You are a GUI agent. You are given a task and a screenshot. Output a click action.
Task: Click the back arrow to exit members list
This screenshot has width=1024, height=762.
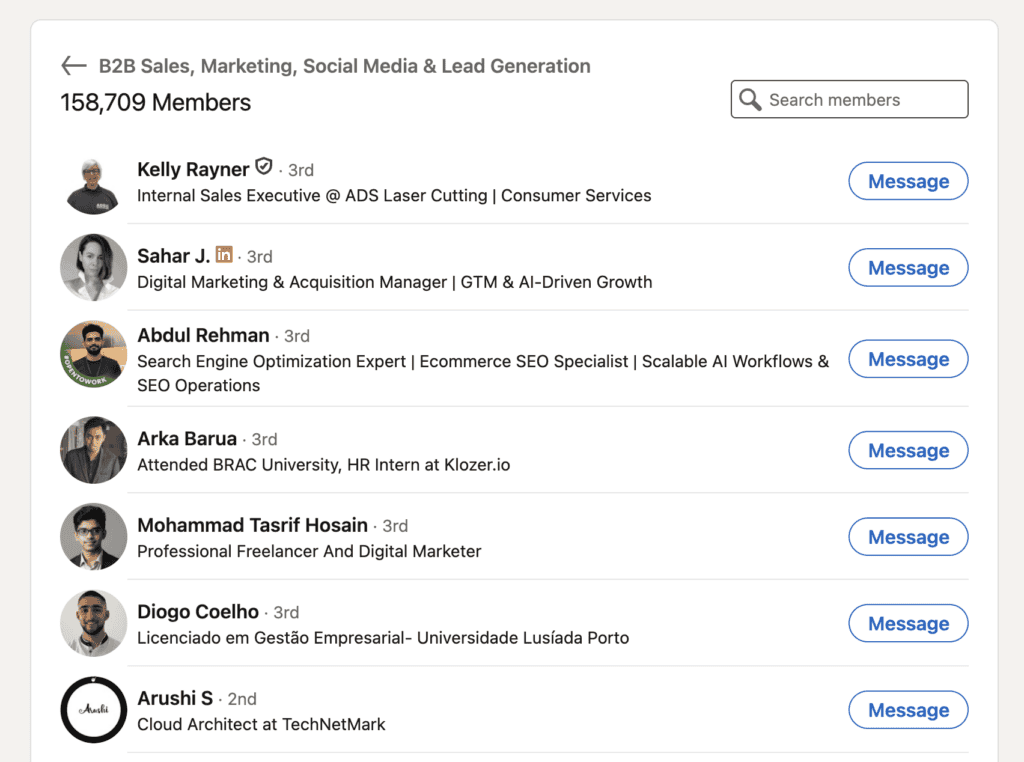coord(73,65)
